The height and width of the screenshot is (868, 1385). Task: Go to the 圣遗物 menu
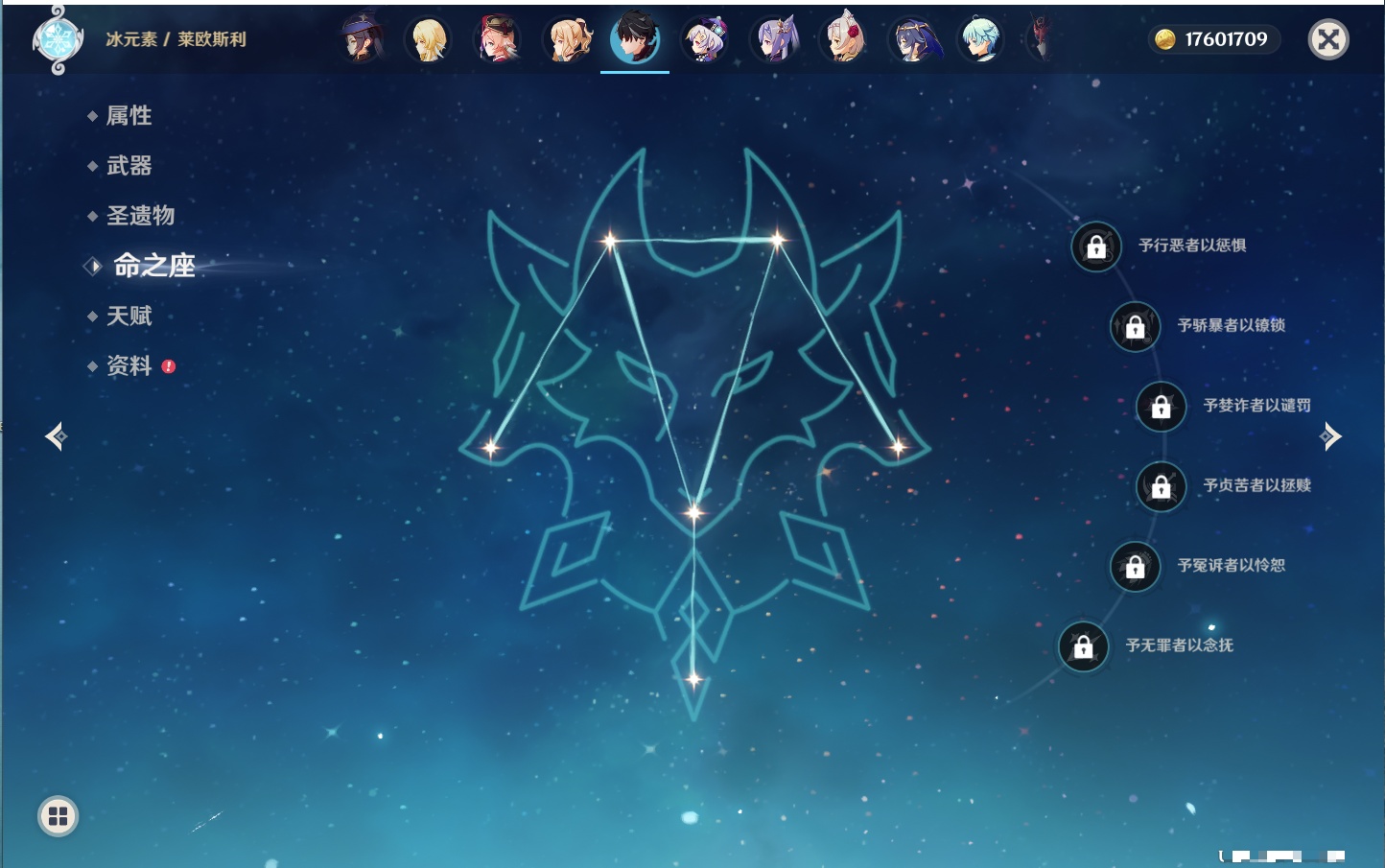click(x=140, y=216)
